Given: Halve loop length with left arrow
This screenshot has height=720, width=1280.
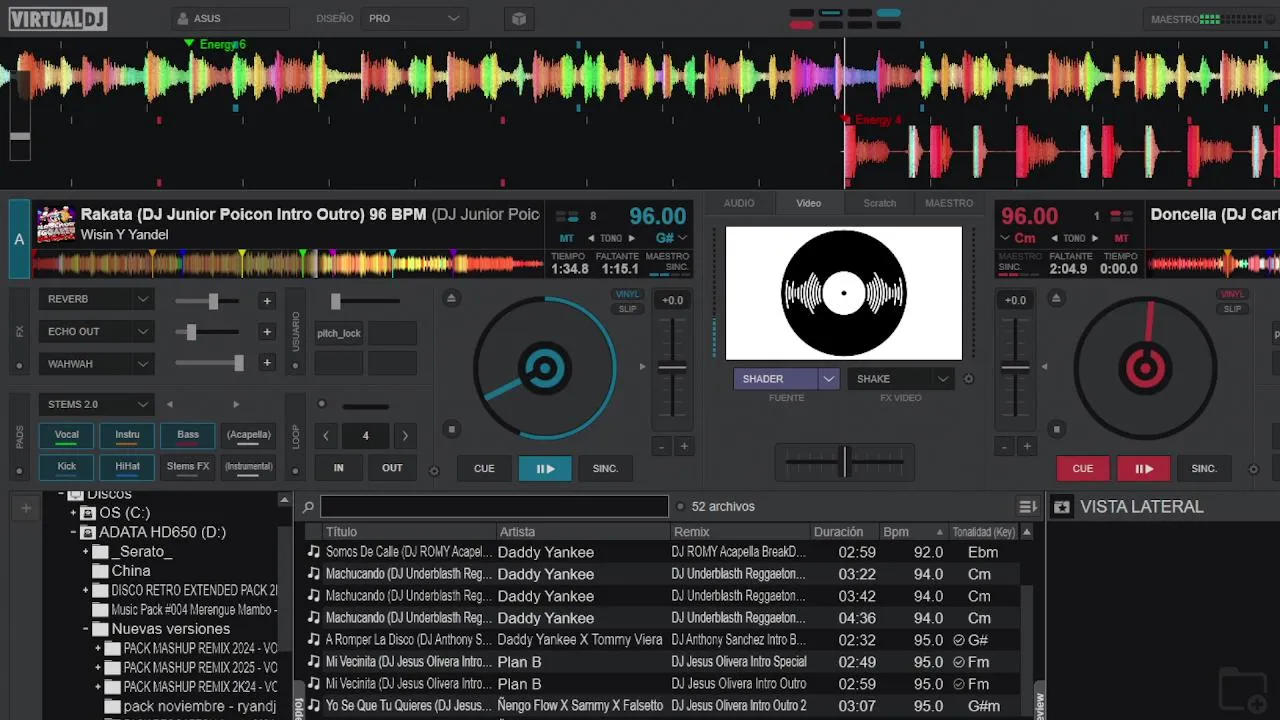Looking at the screenshot, I should tap(326, 435).
